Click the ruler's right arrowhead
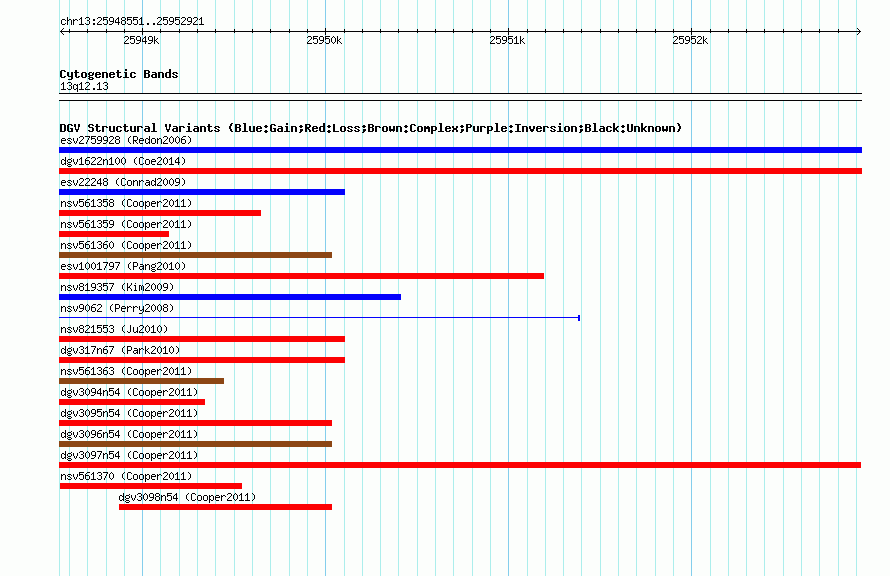The image size is (890, 576). pos(858,32)
